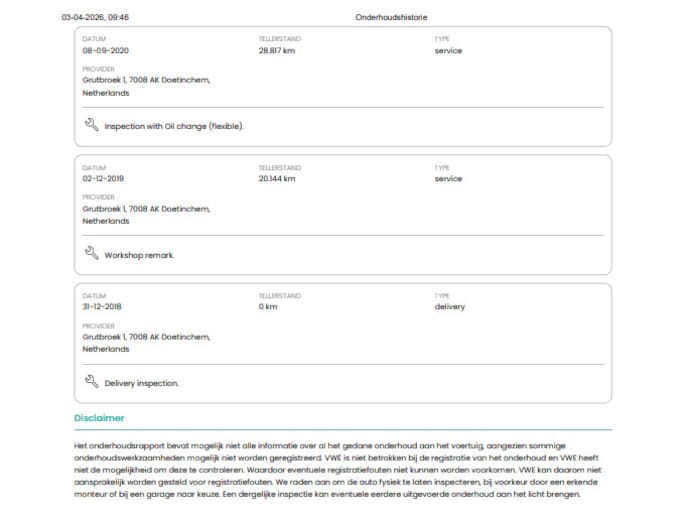Click the 'Delivery inspection.' entry text

pyautogui.click(x=141, y=383)
